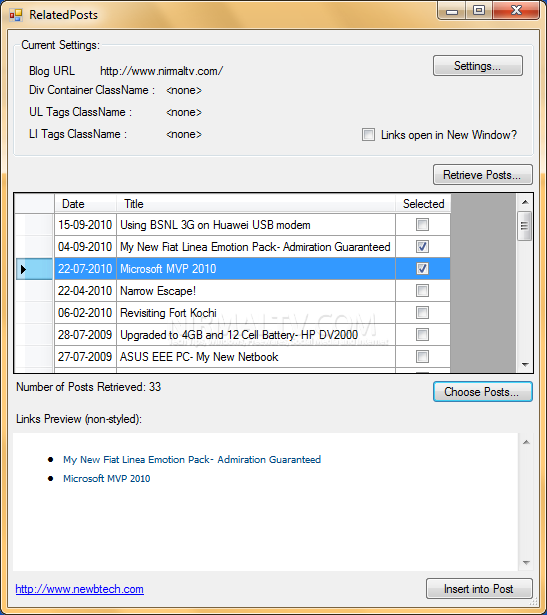Click the Insert into Post button
Image resolution: width=547 pixels, height=615 pixels.
479,589
